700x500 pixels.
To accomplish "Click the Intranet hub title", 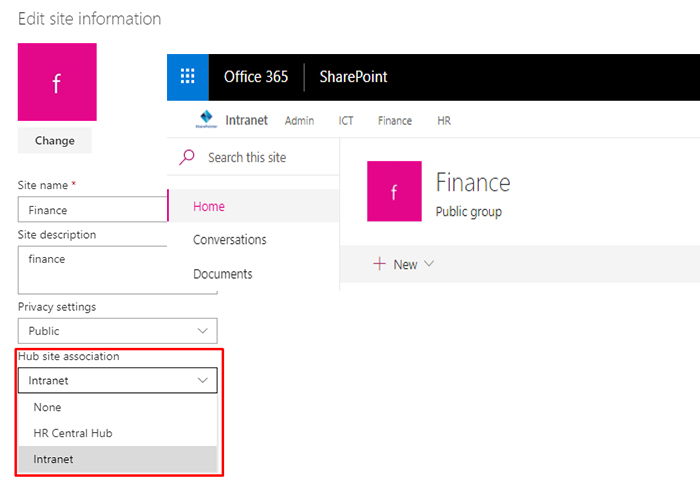I will 246,120.
